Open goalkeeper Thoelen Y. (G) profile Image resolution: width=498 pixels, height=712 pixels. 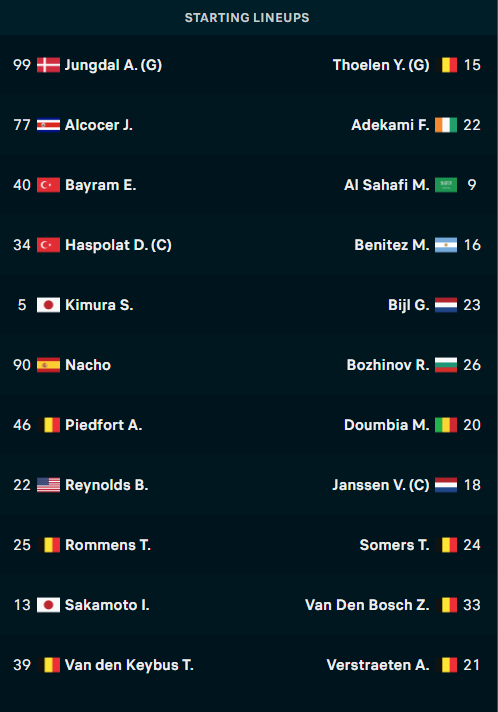[381, 65]
